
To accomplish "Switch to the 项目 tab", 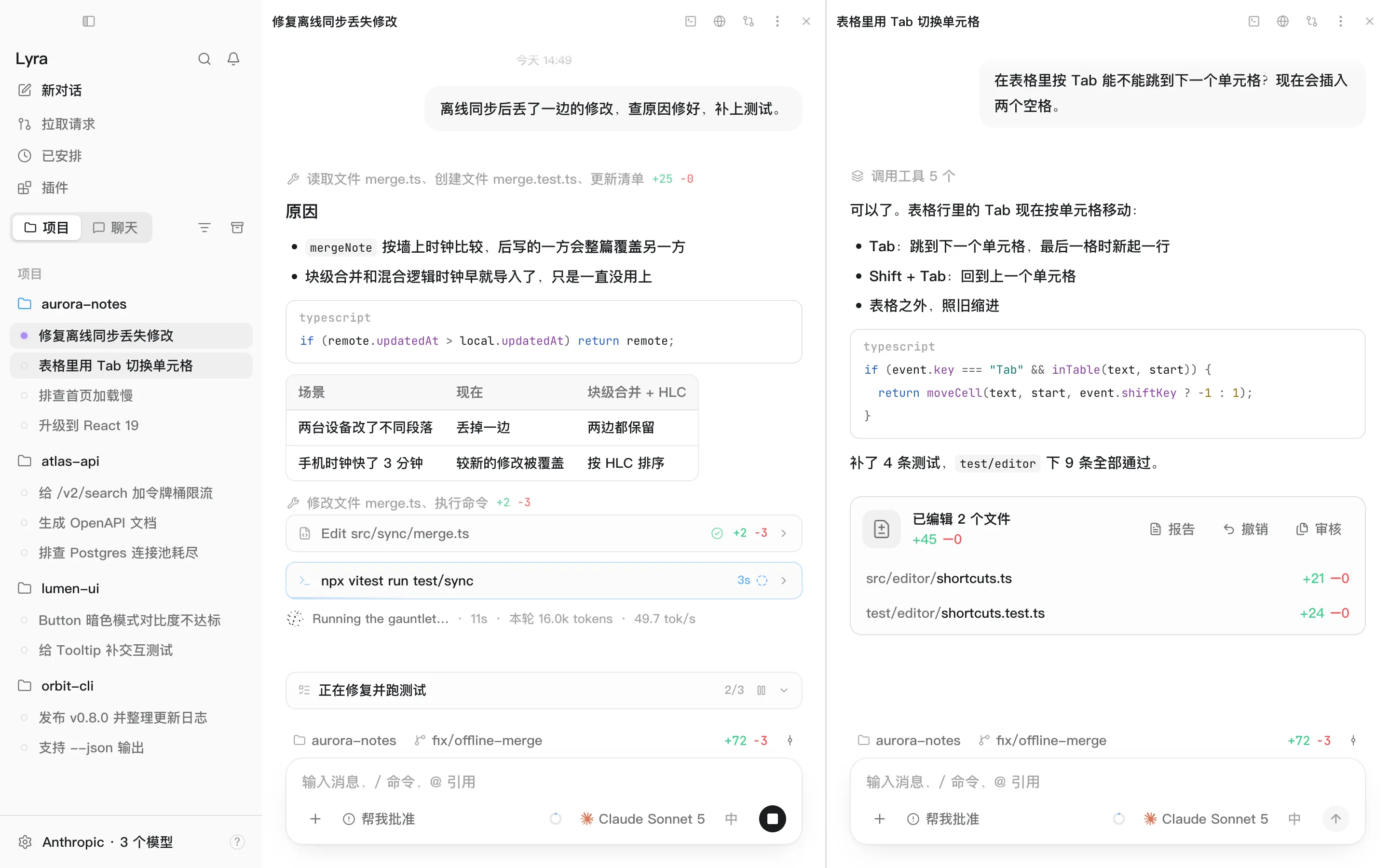I will (46, 228).
